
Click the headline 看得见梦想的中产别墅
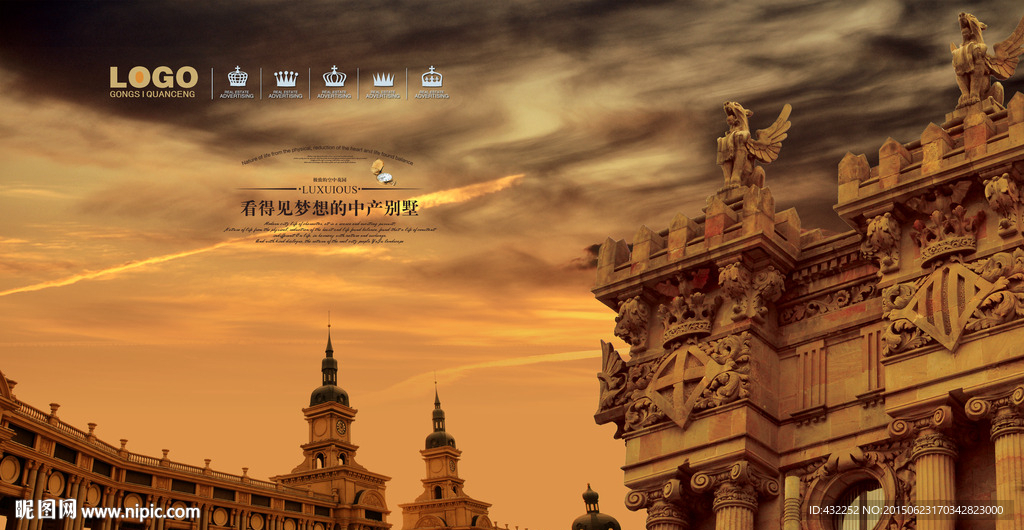click(329, 208)
